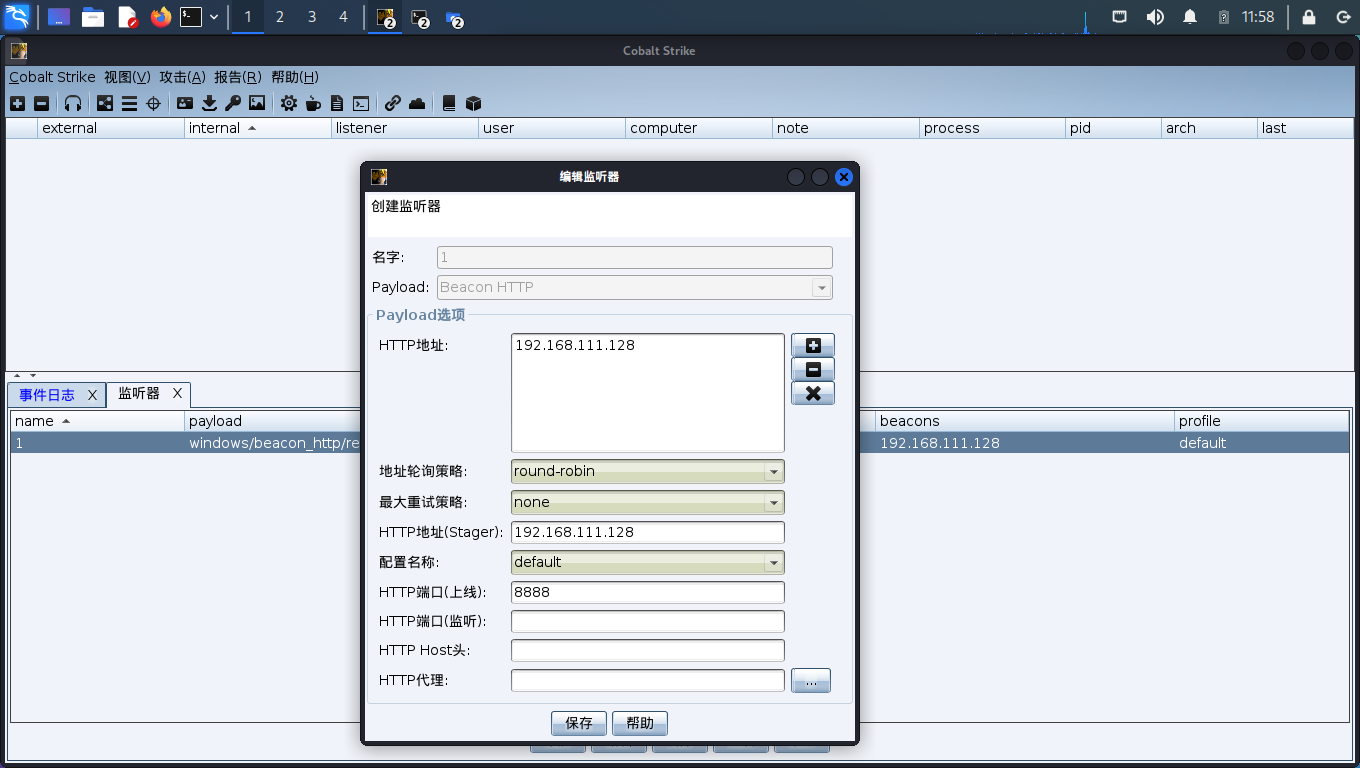Click the chain link host file icon
1360x768 pixels.
pos(393,103)
